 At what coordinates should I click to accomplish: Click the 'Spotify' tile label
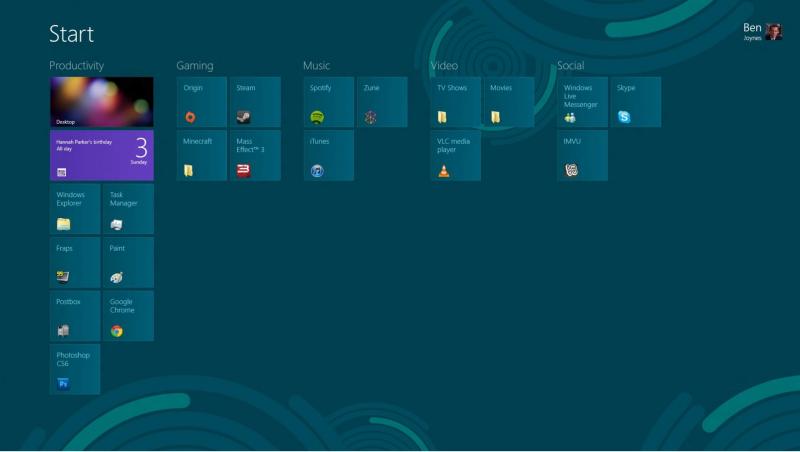(320, 88)
